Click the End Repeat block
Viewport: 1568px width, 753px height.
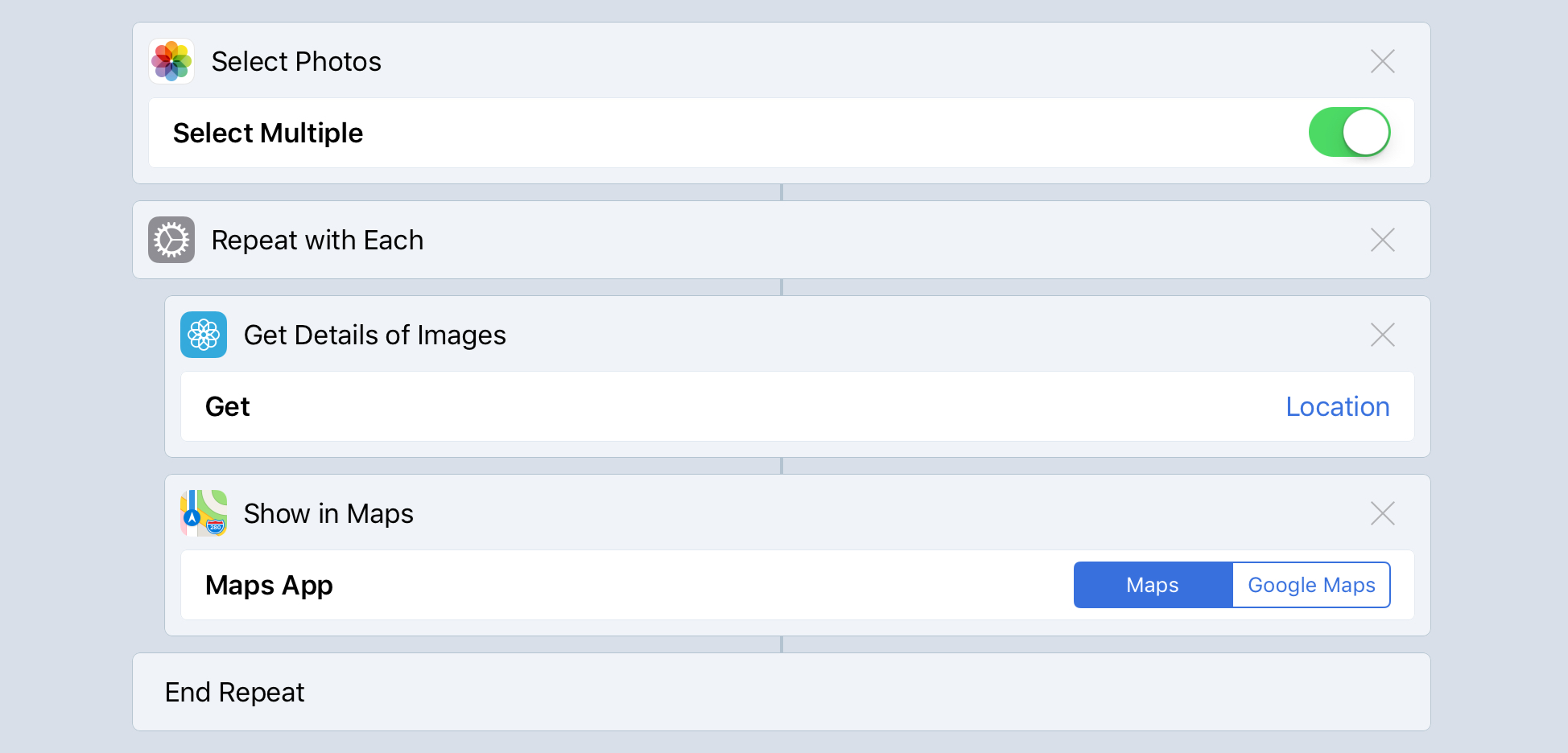pyautogui.click(x=781, y=692)
